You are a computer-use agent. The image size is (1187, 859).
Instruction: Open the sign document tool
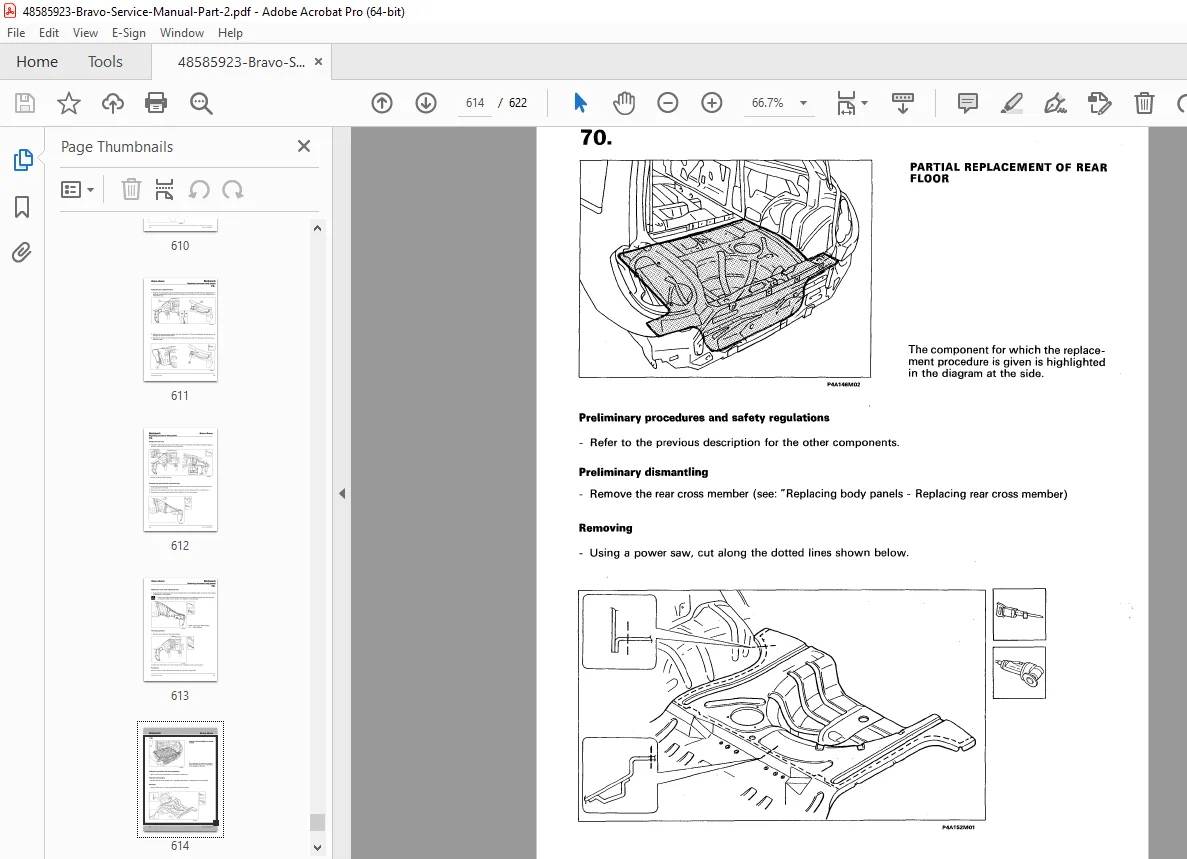coord(1055,103)
